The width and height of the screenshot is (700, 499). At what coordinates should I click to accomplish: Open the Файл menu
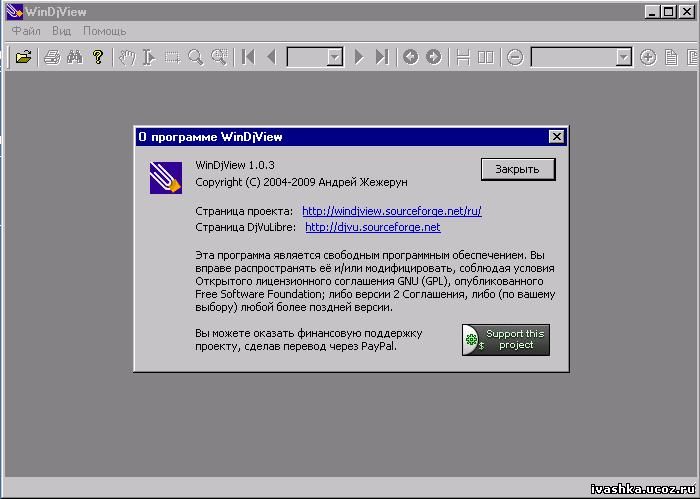click(26, 31)
